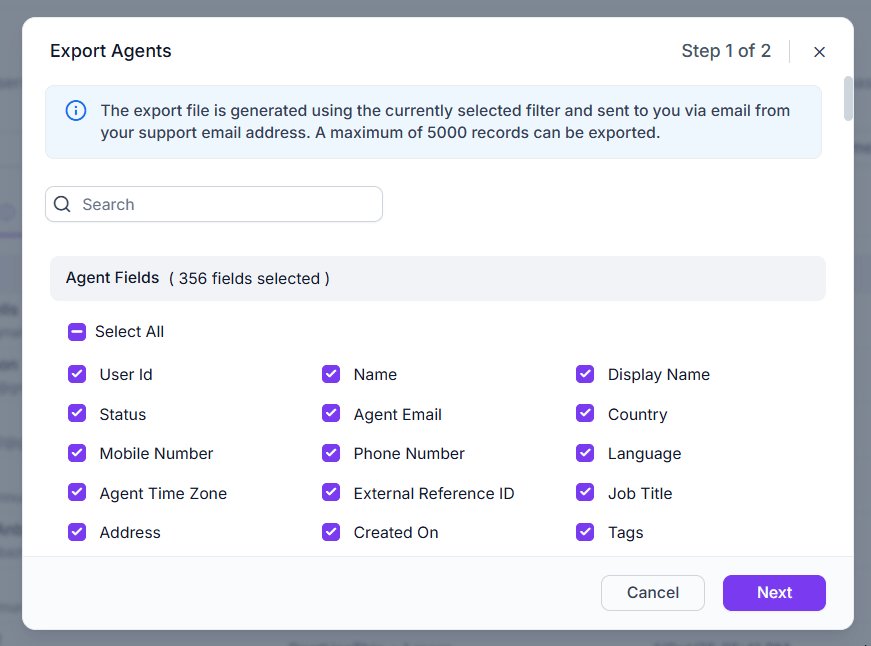
Task: Uncheck the Created On checkbox
Action: click(x=331, y=532)
